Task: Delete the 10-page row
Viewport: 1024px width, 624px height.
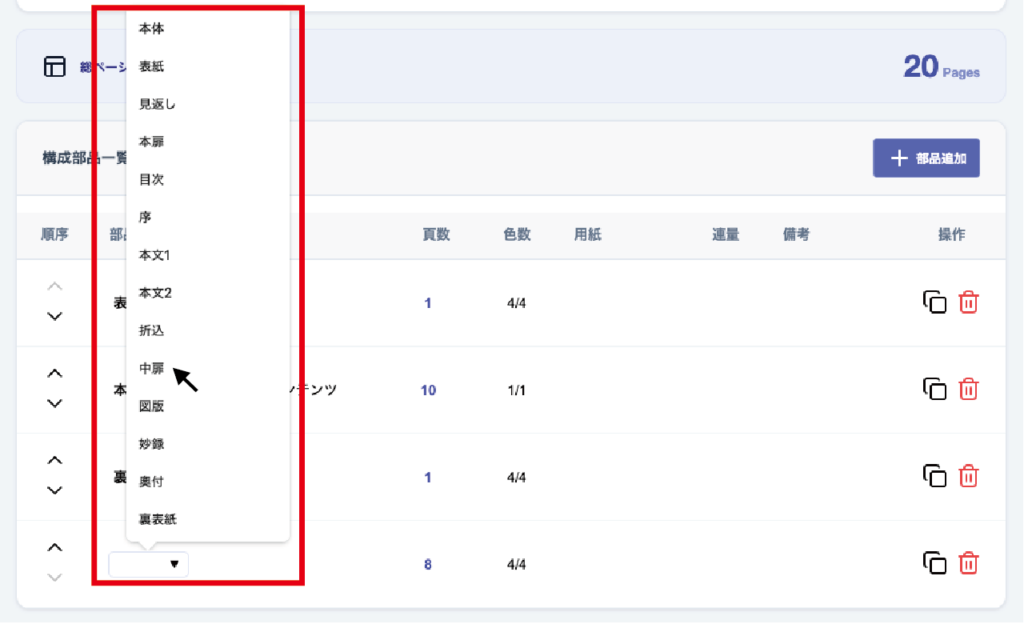Action: click(x=968, y=389)
